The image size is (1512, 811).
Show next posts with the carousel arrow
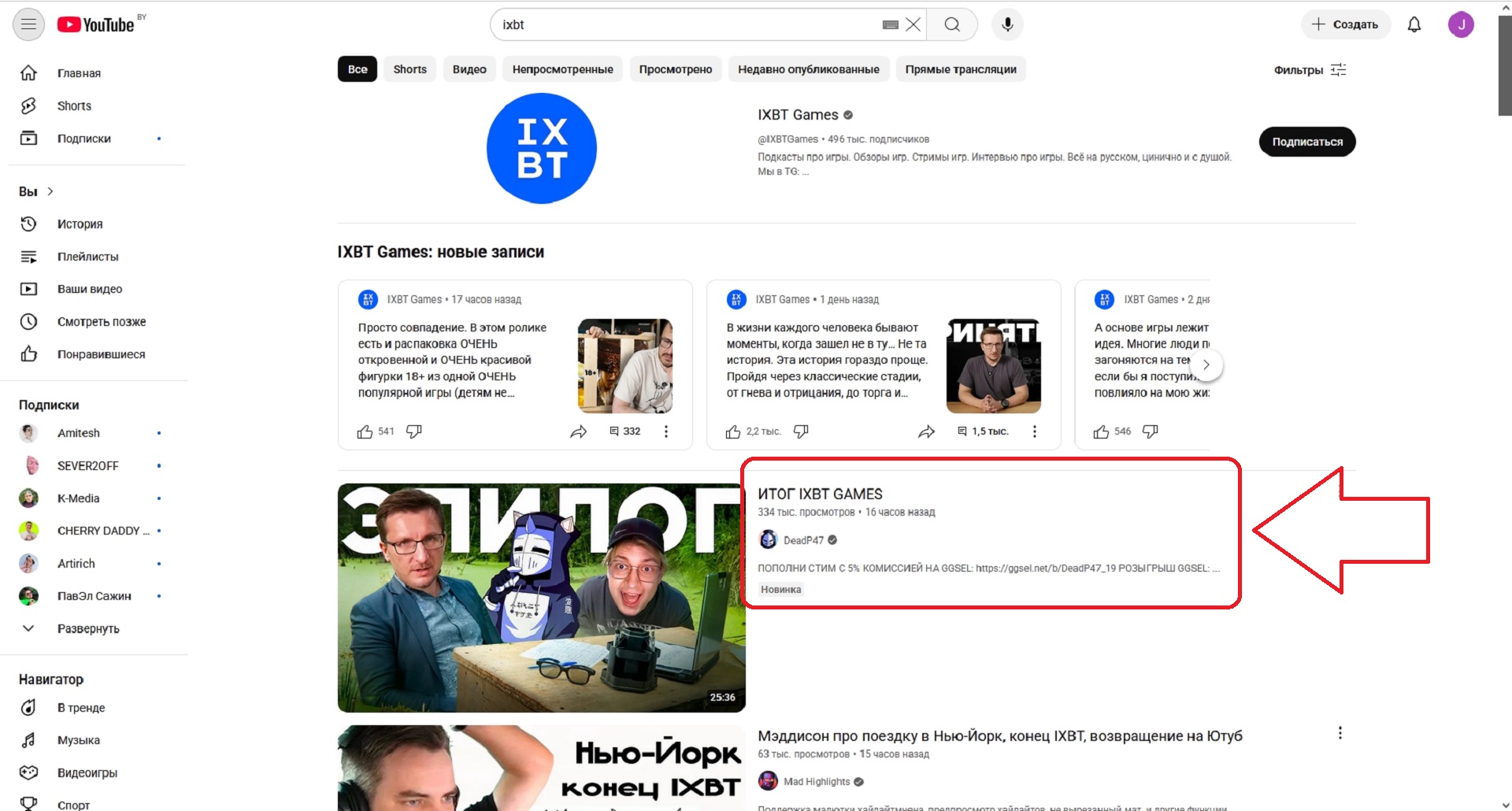click(x=1206, y=365)
